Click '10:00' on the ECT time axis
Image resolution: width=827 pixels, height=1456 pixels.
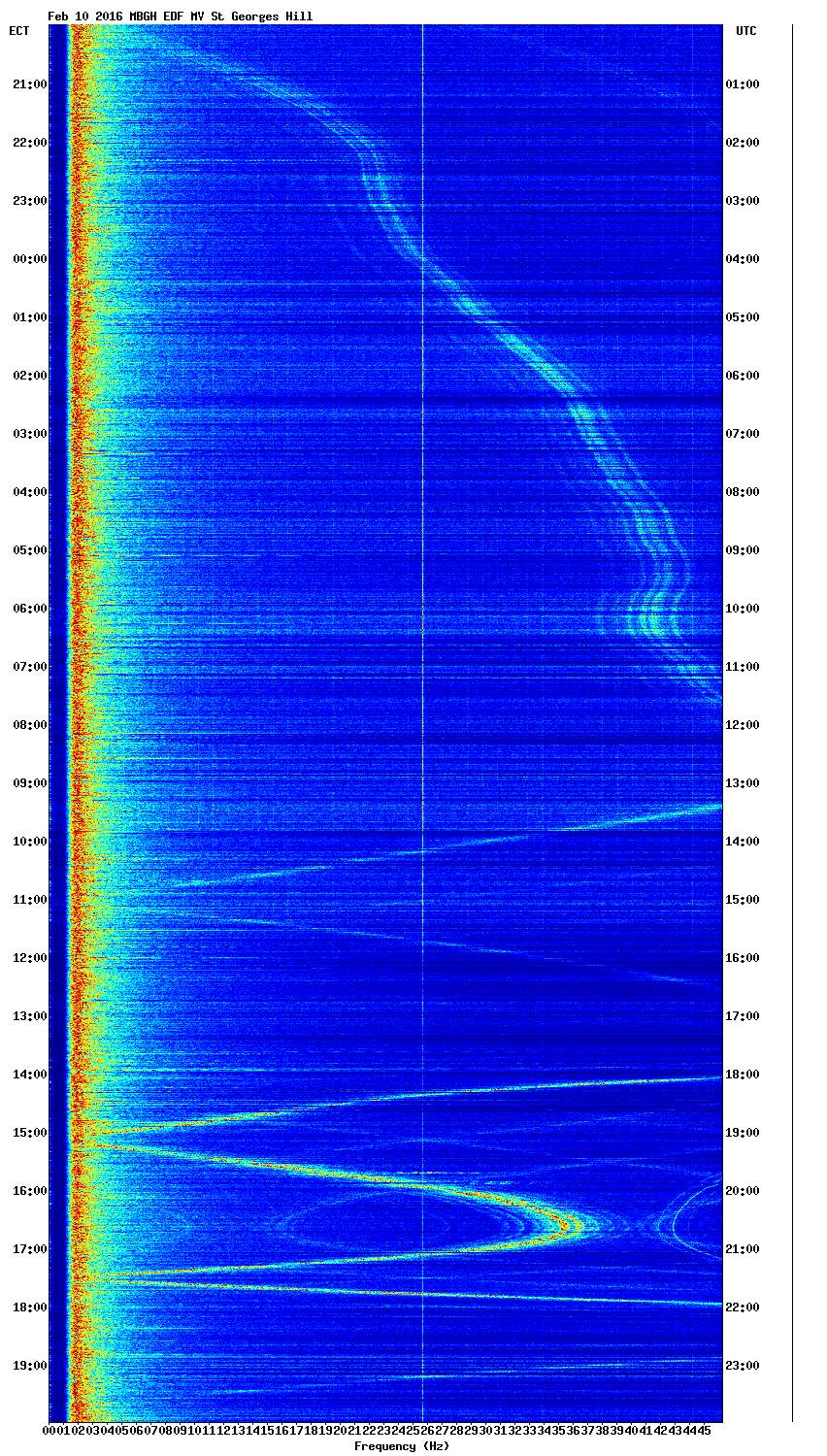click(29, 842)
